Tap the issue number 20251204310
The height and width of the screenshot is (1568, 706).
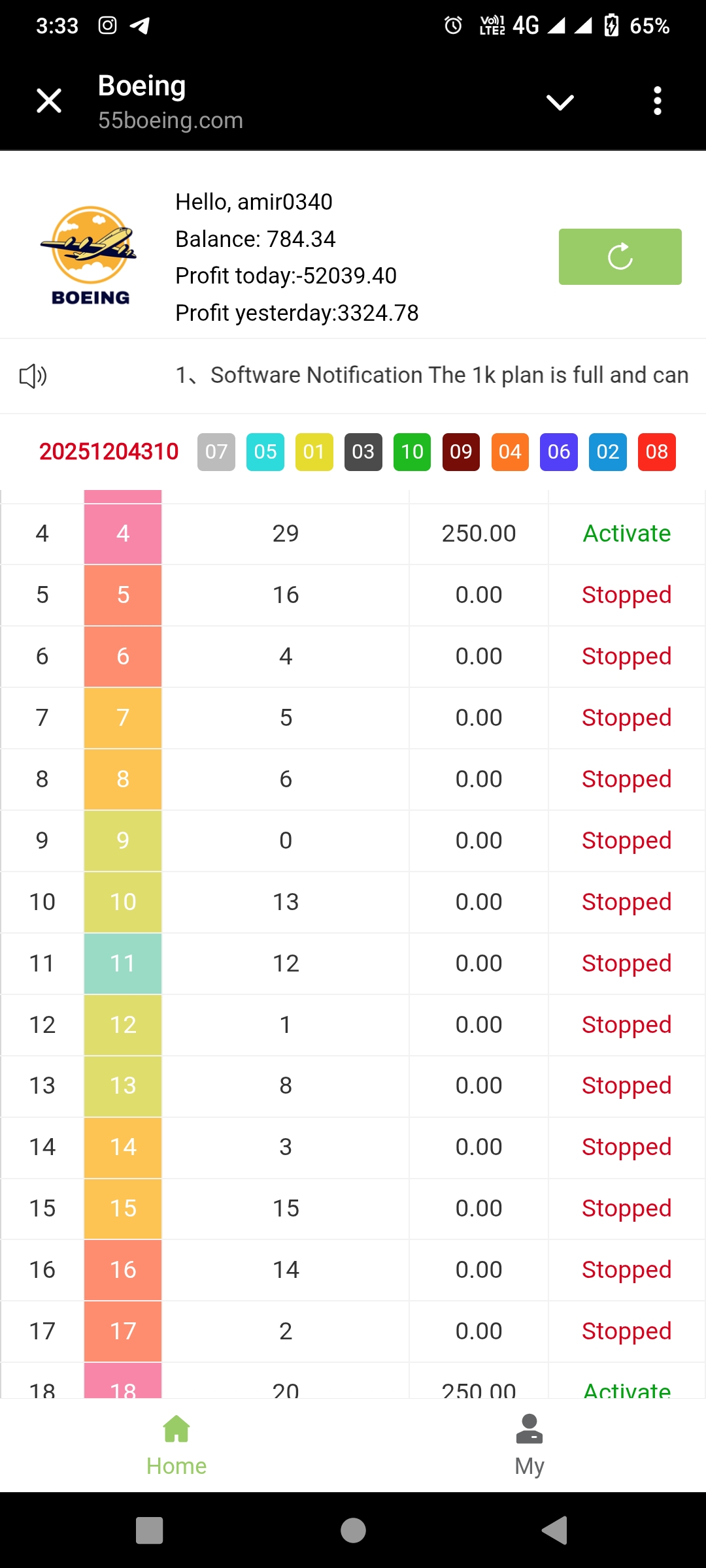[x=109, y=451]
